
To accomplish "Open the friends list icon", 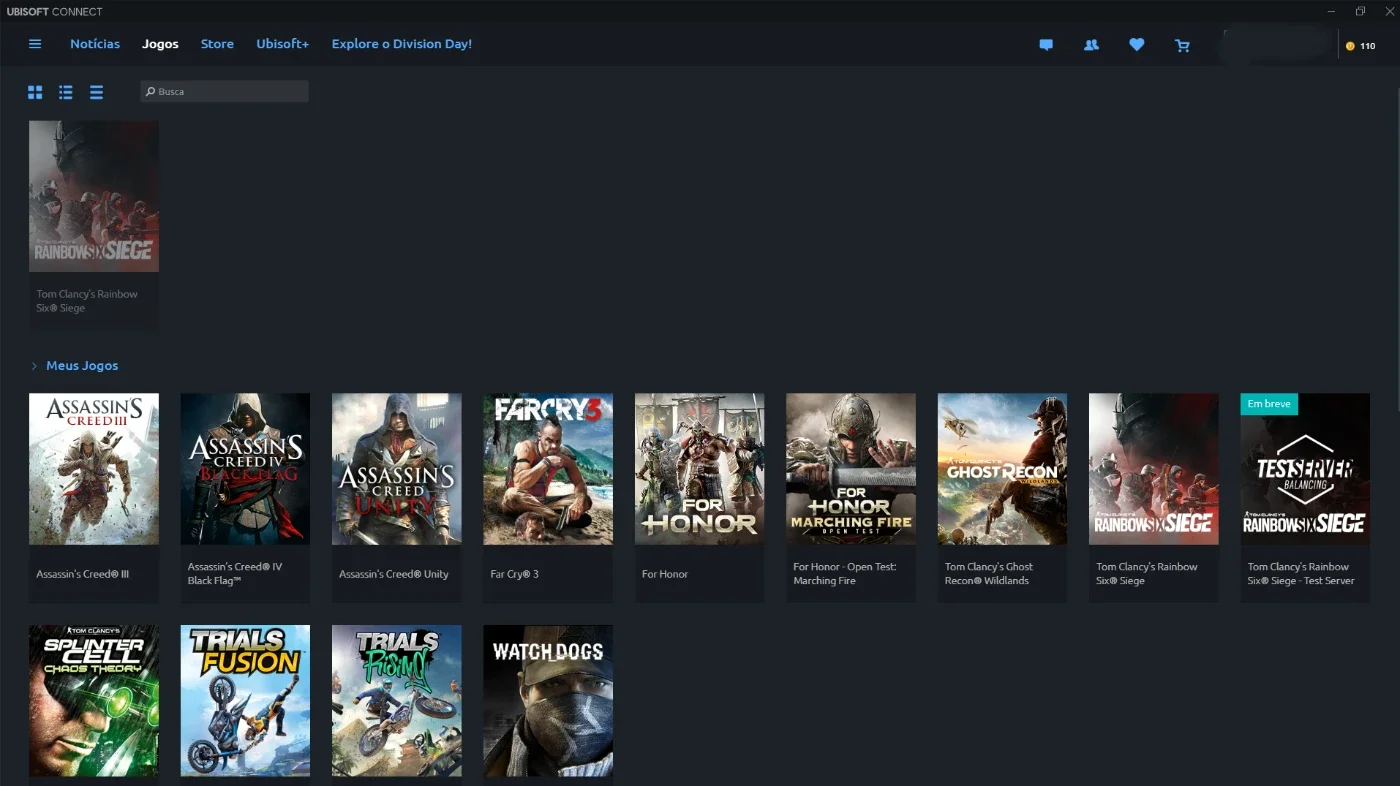I will (x=1091, y=45).
